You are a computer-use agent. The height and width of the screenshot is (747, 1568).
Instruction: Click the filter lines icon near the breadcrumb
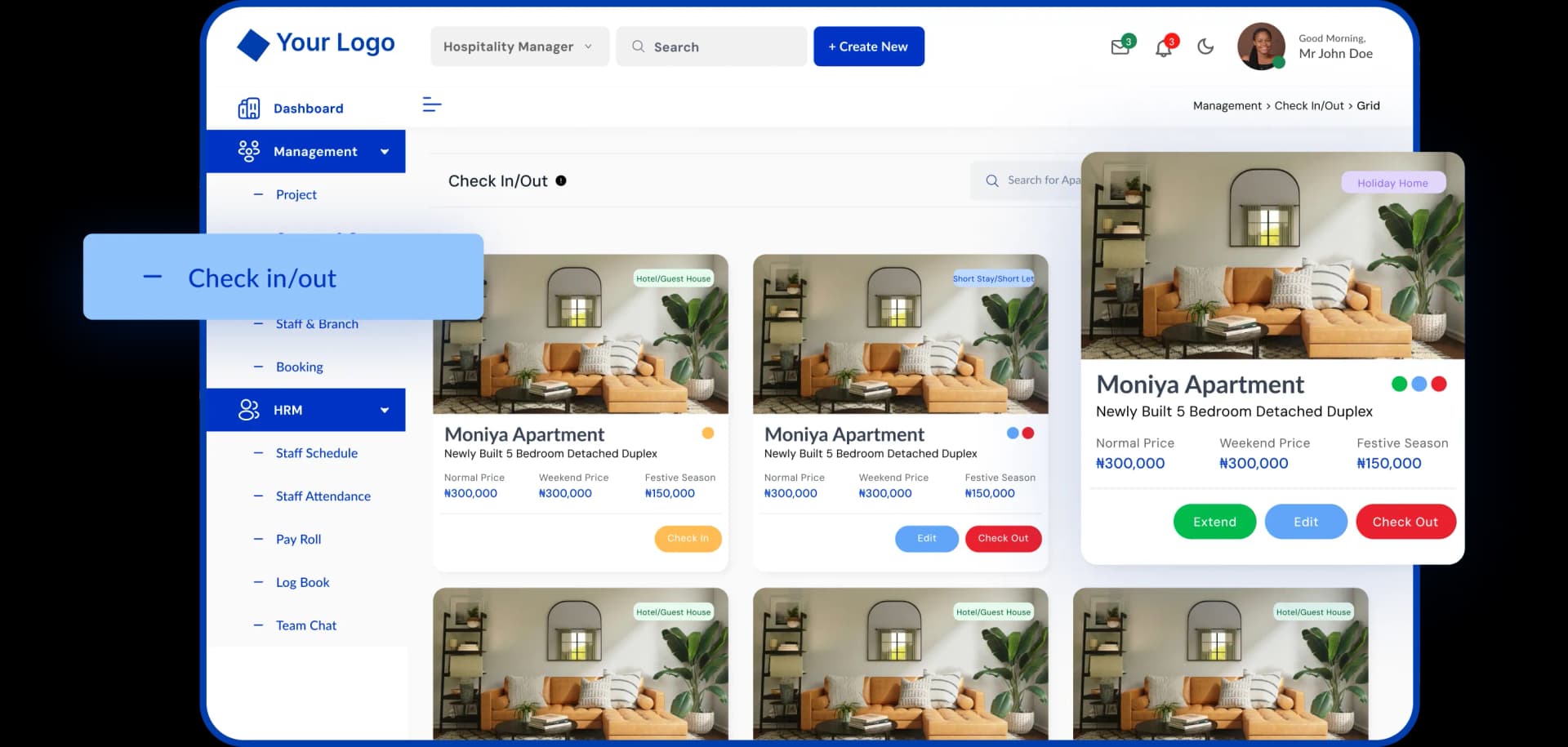coord(431,104)
